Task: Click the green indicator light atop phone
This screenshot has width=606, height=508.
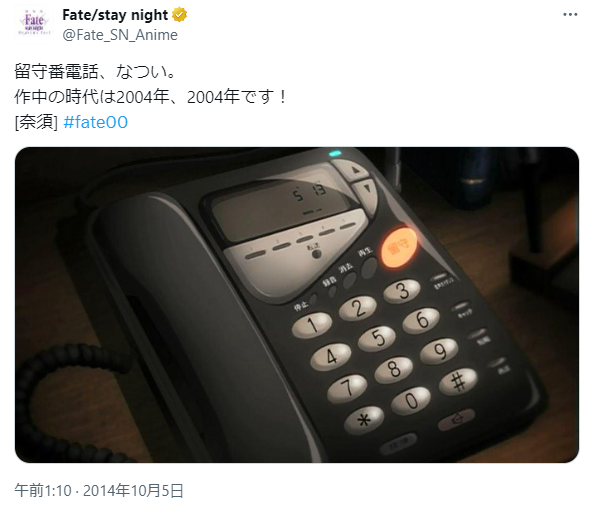Action: point(335,153)
